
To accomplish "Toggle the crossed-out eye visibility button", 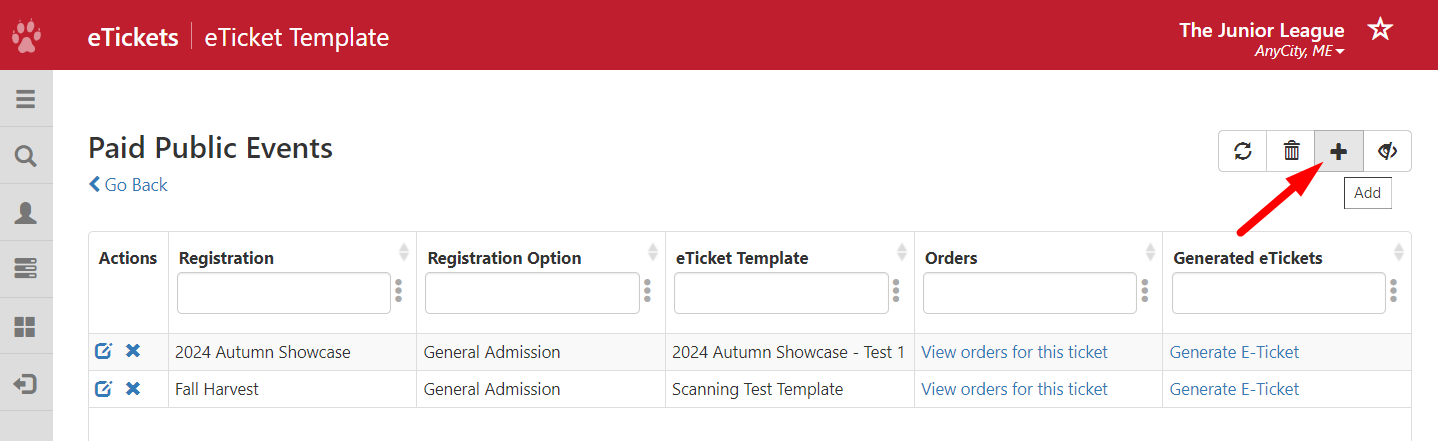I will [1387, 151].
